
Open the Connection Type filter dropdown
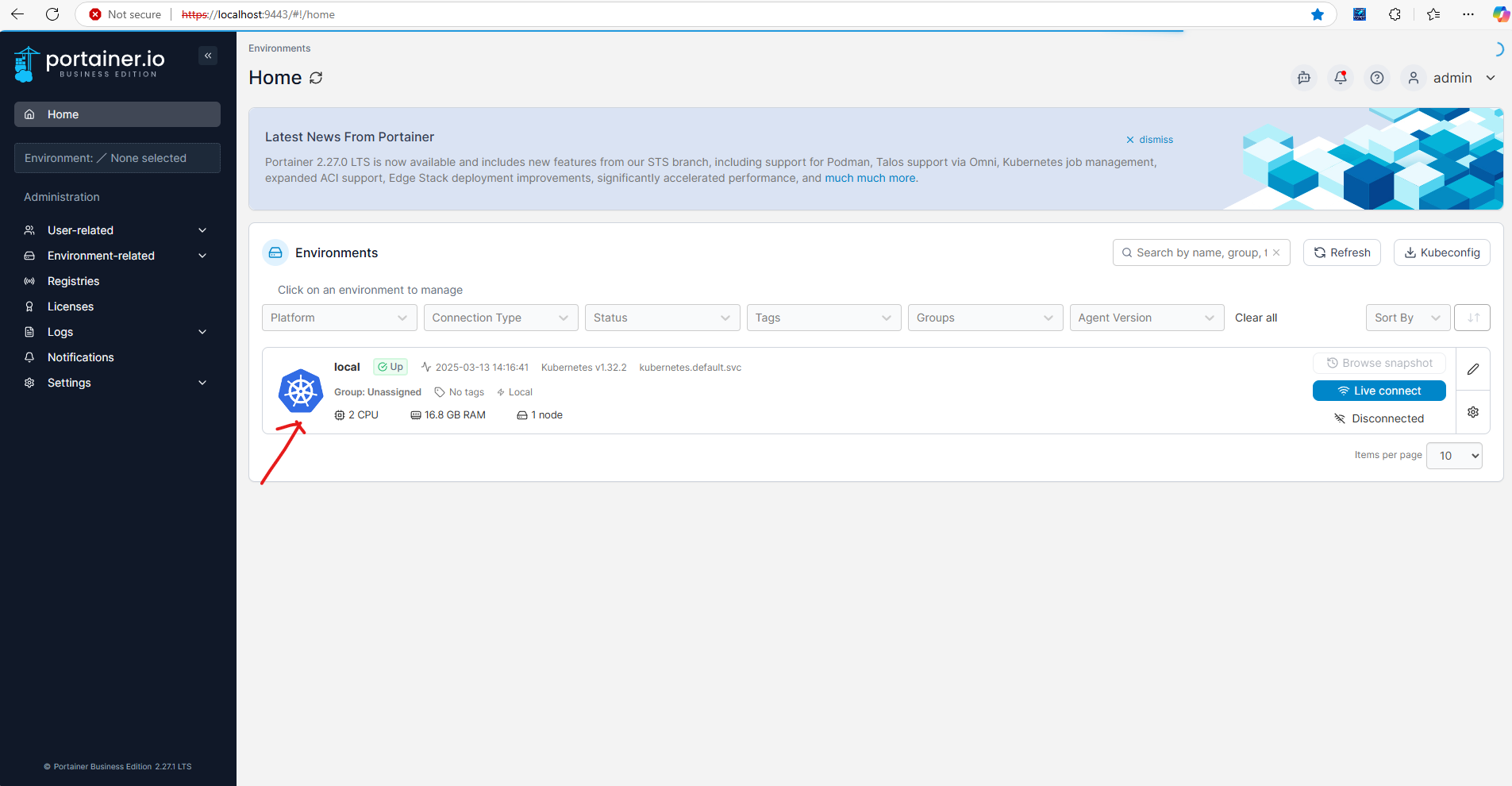pyautogui.click(x=501, y=318)
